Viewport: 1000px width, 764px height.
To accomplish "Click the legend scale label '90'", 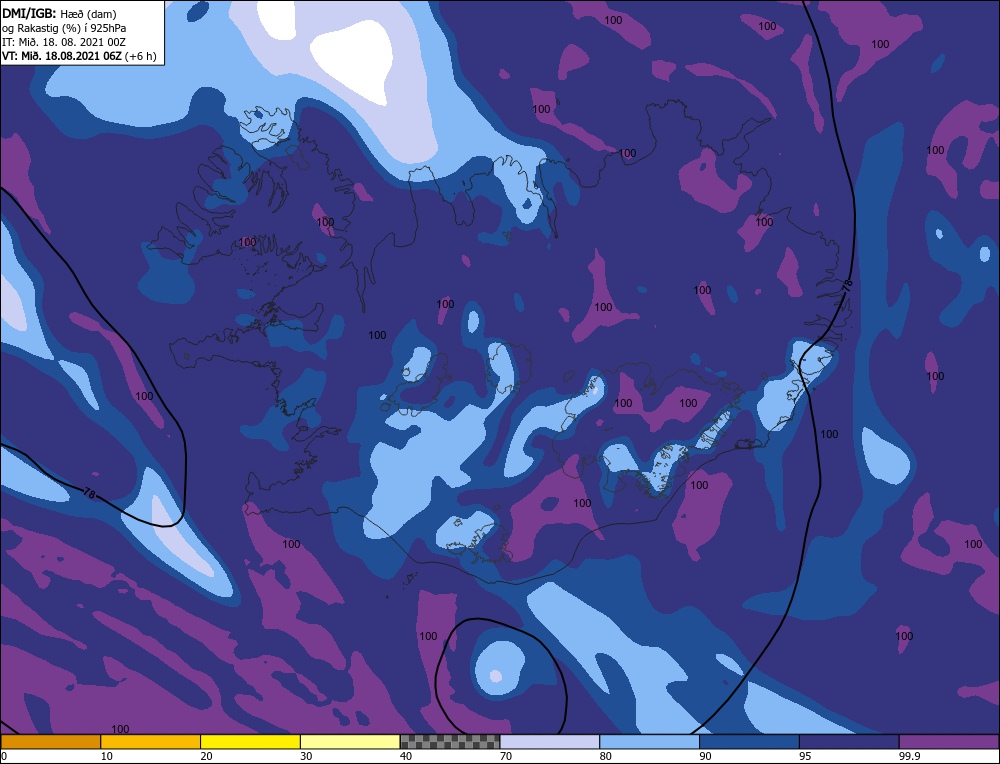I will [705, 756].
